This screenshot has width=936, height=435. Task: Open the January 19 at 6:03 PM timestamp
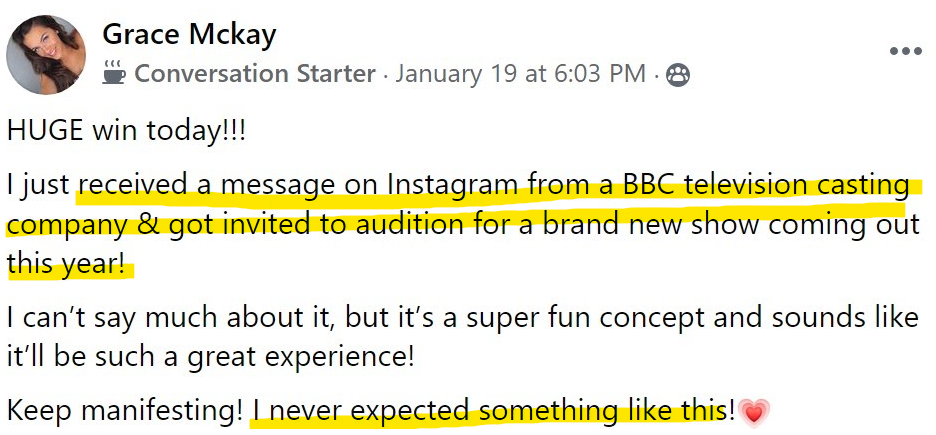point(521,73)
